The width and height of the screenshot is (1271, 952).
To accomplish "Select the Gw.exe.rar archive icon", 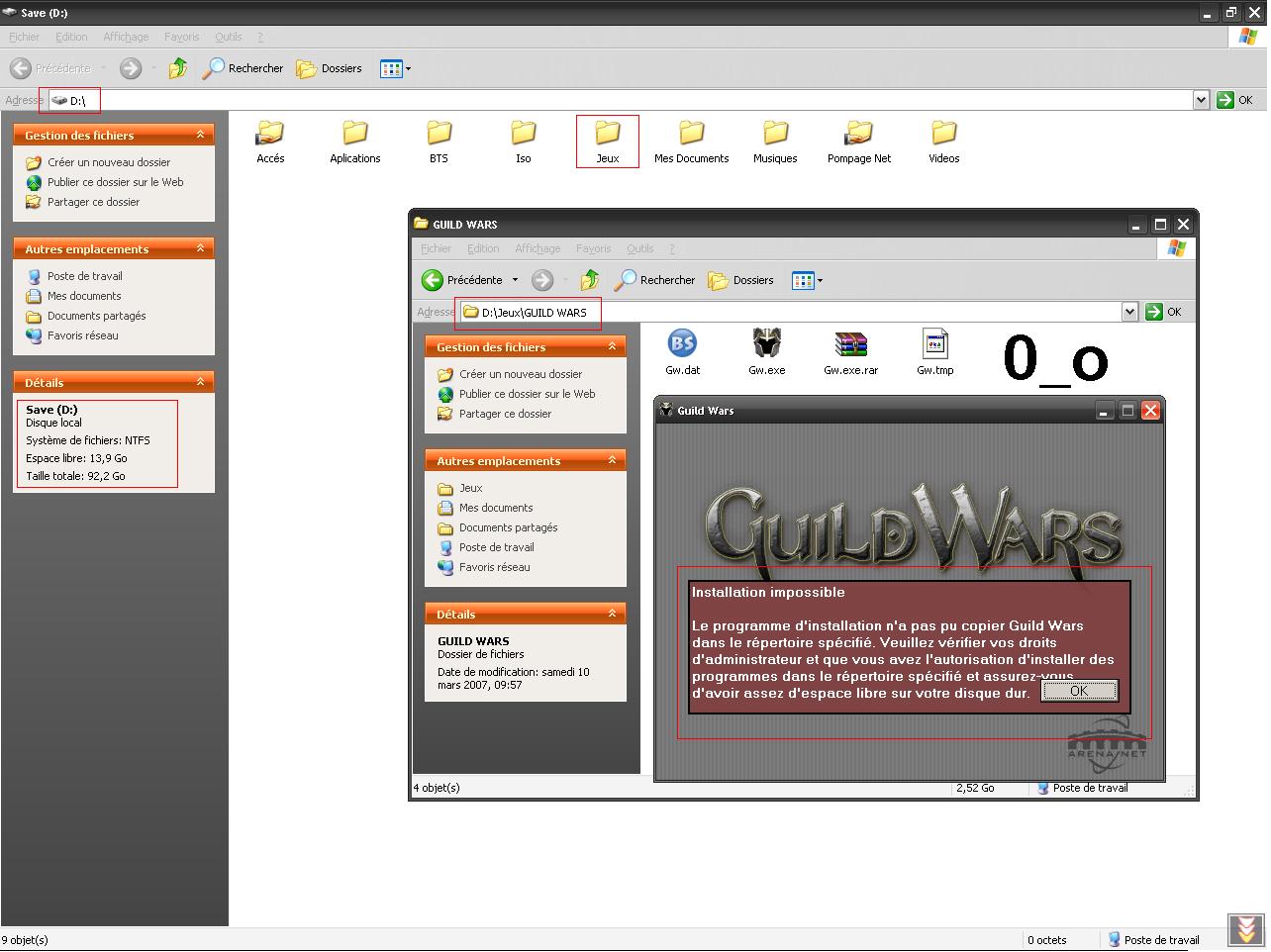I will click(851, 352).
